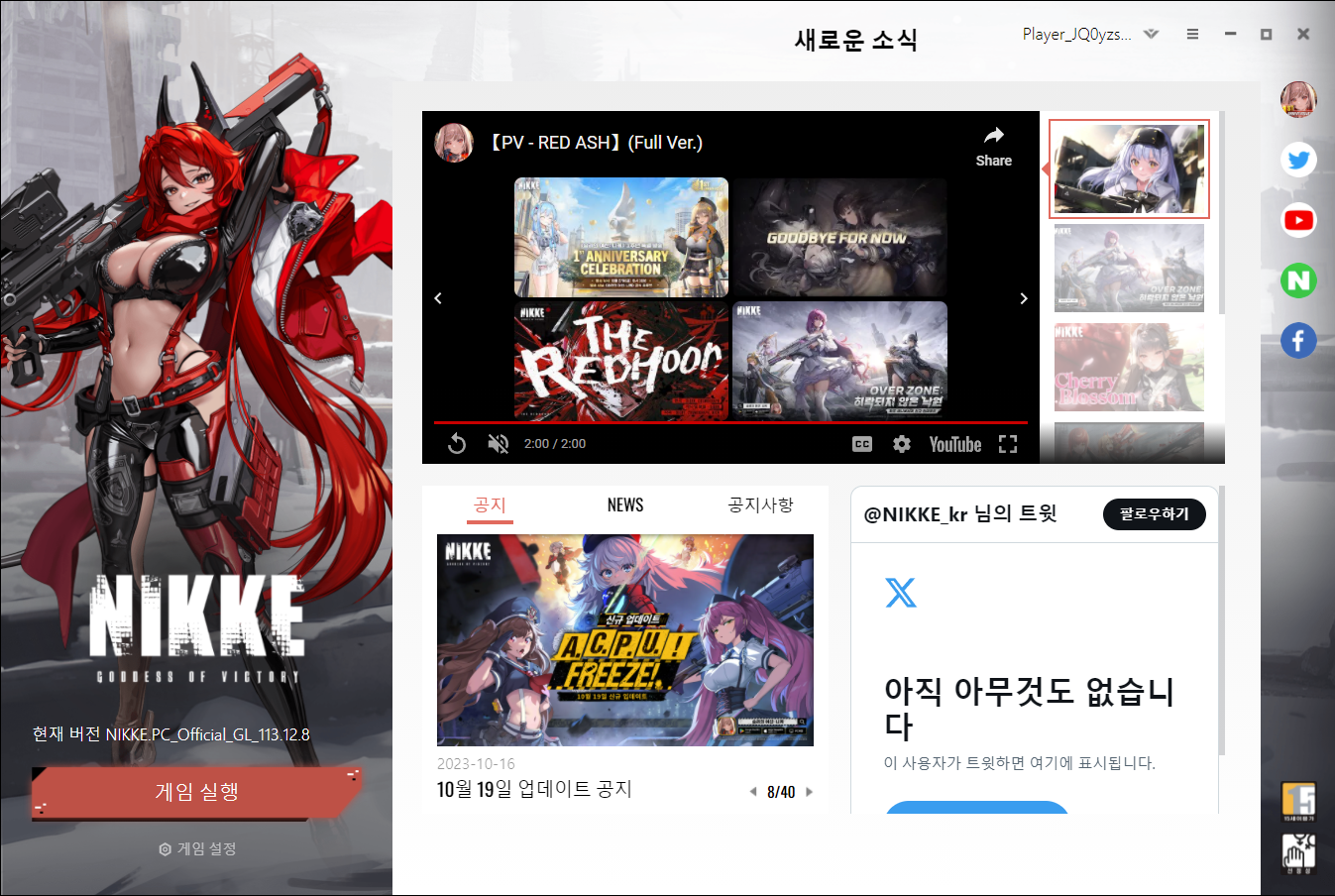Switch to the 공지 tab
Screen dimensions: 1335x896
click(490, 504)
